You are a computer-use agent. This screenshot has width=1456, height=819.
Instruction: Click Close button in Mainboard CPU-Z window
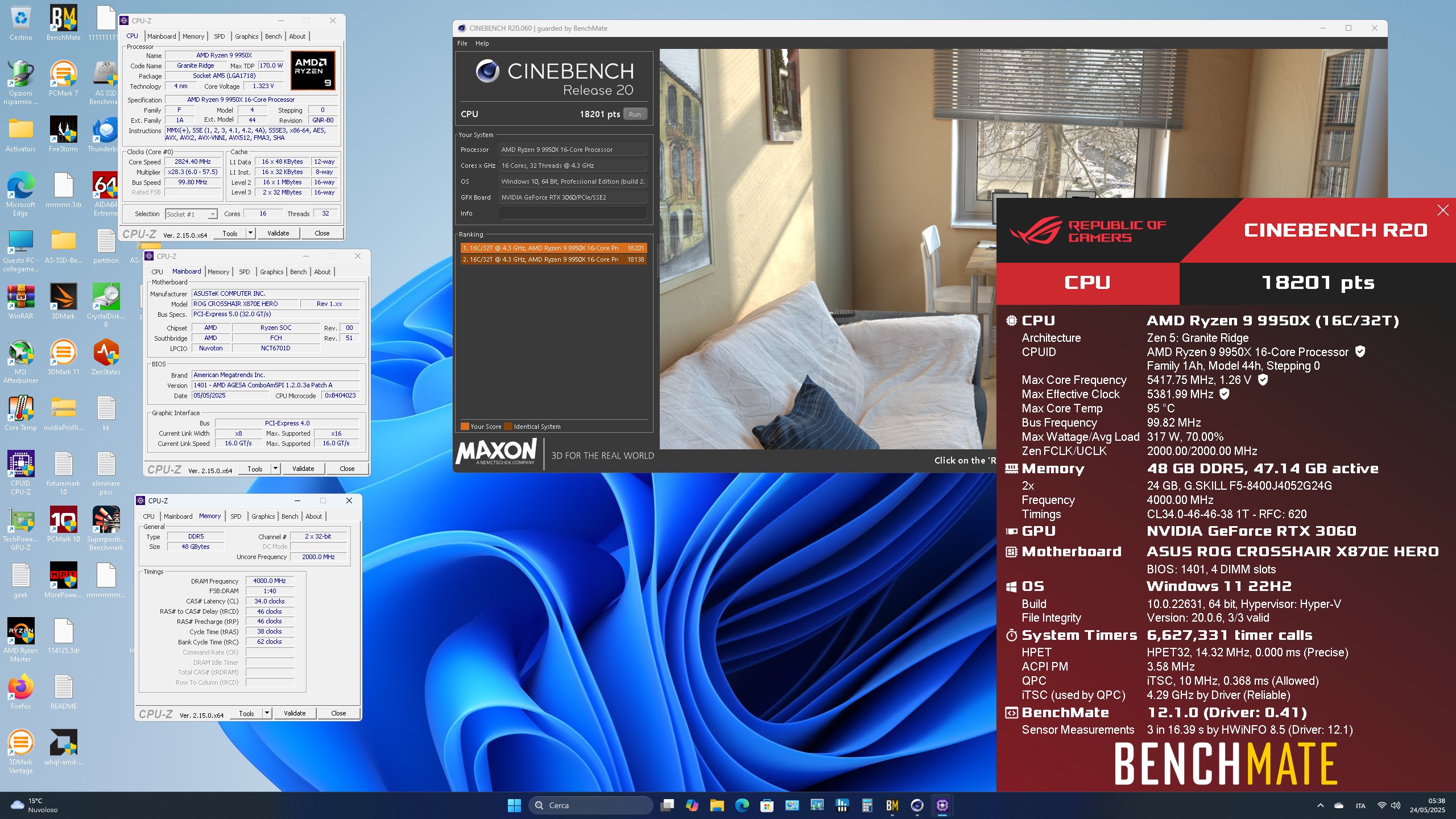[x=347, y=469]
